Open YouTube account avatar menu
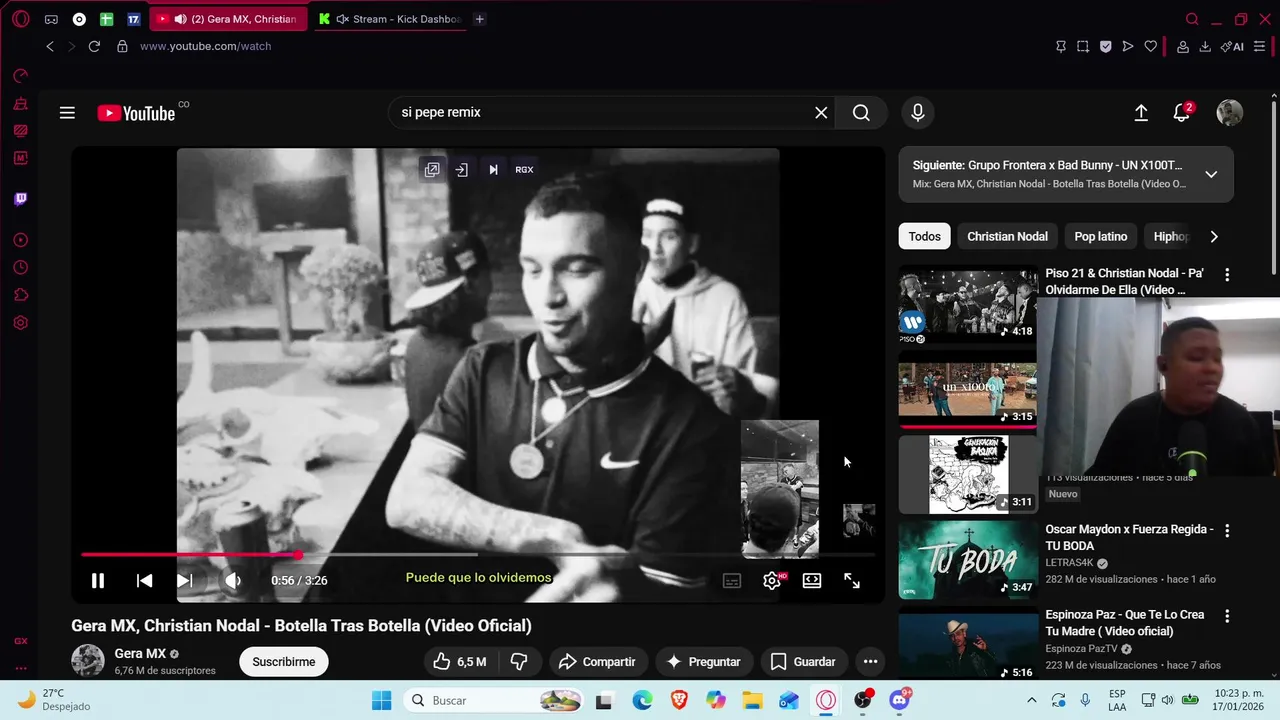Image resolution: width=1280 pixels, height=720 pixels. (1229, 113)
